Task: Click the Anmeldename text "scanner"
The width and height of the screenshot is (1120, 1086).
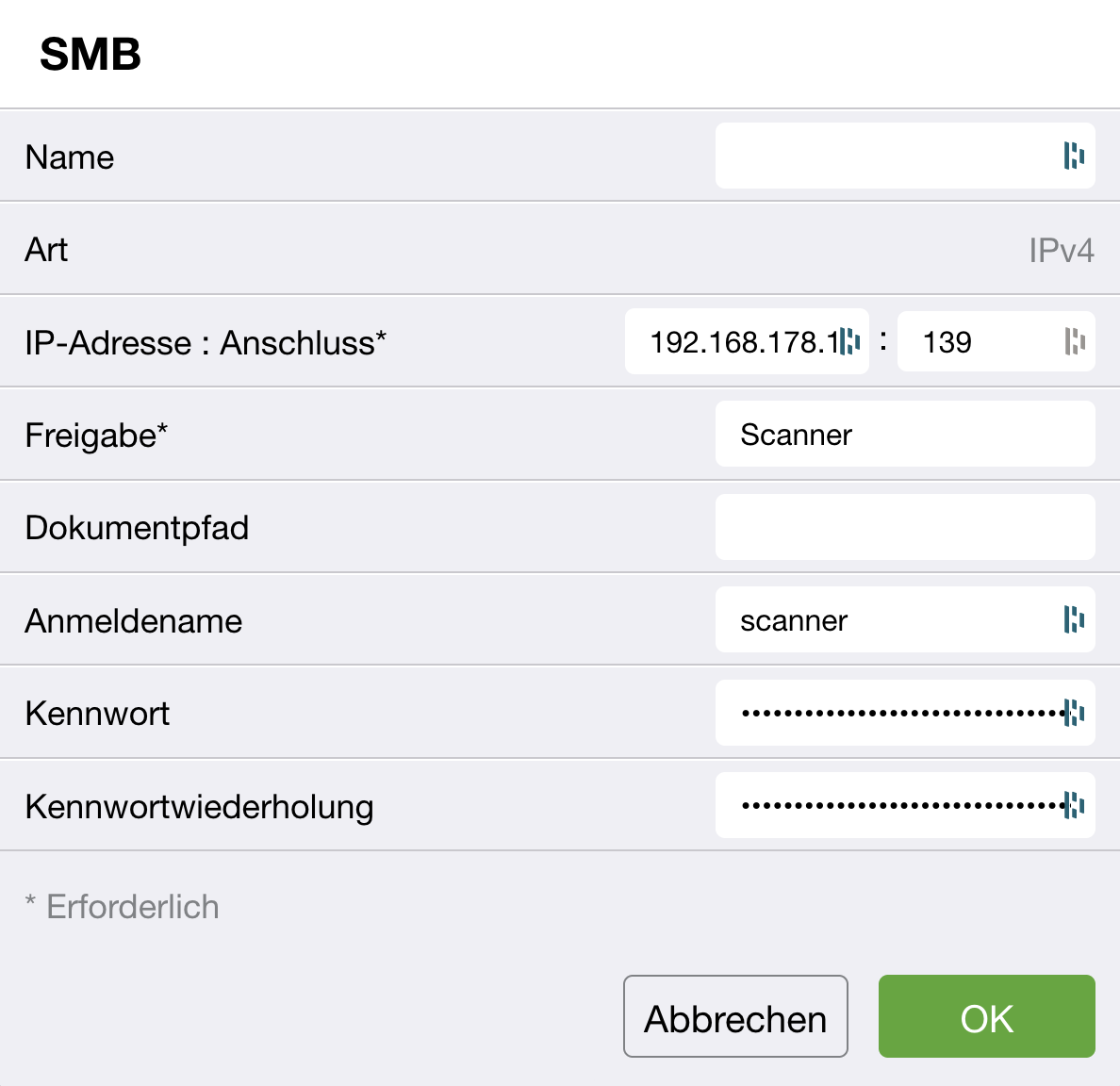Action: (x=794, y=620)
